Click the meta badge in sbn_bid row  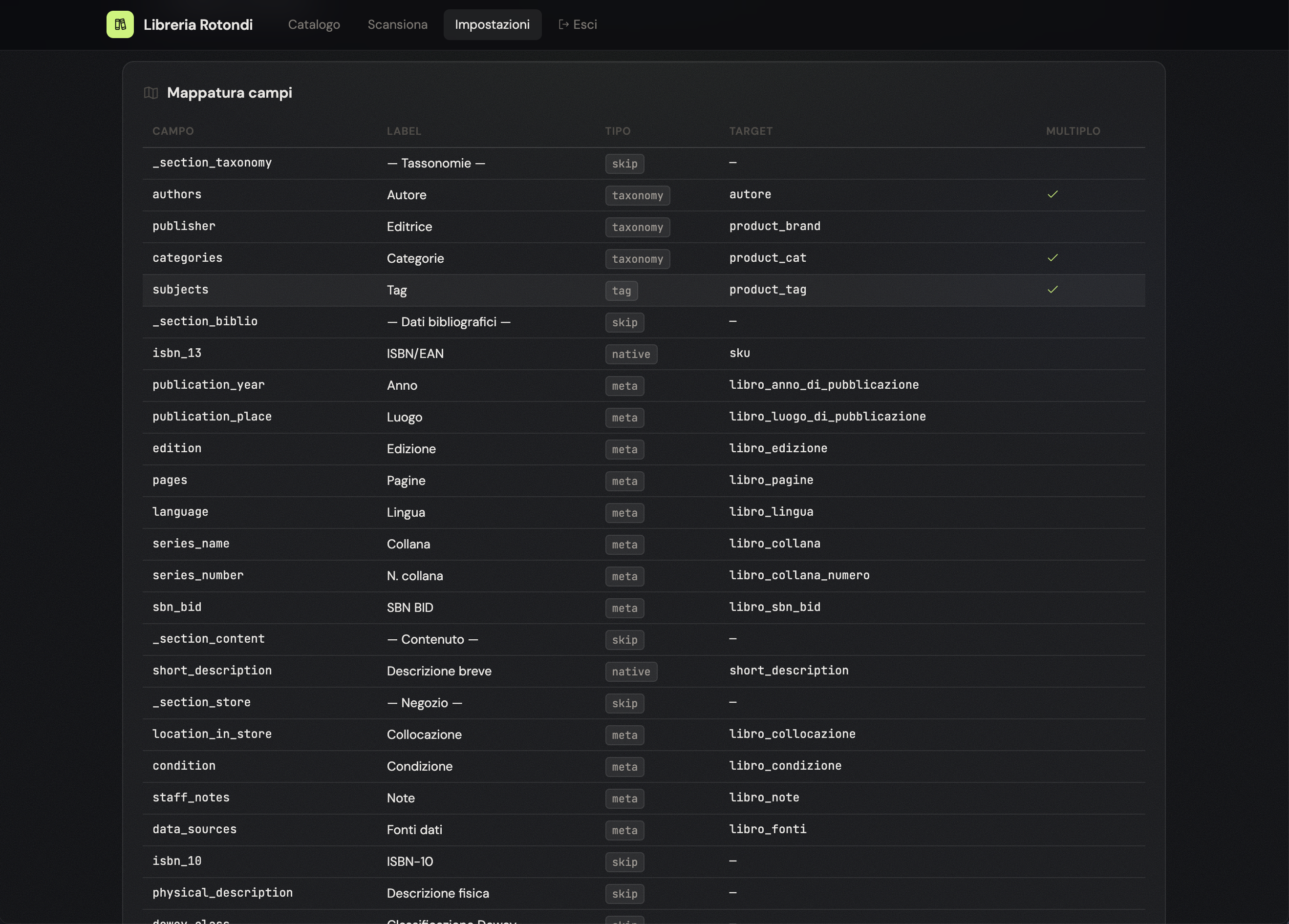(624, 608)
